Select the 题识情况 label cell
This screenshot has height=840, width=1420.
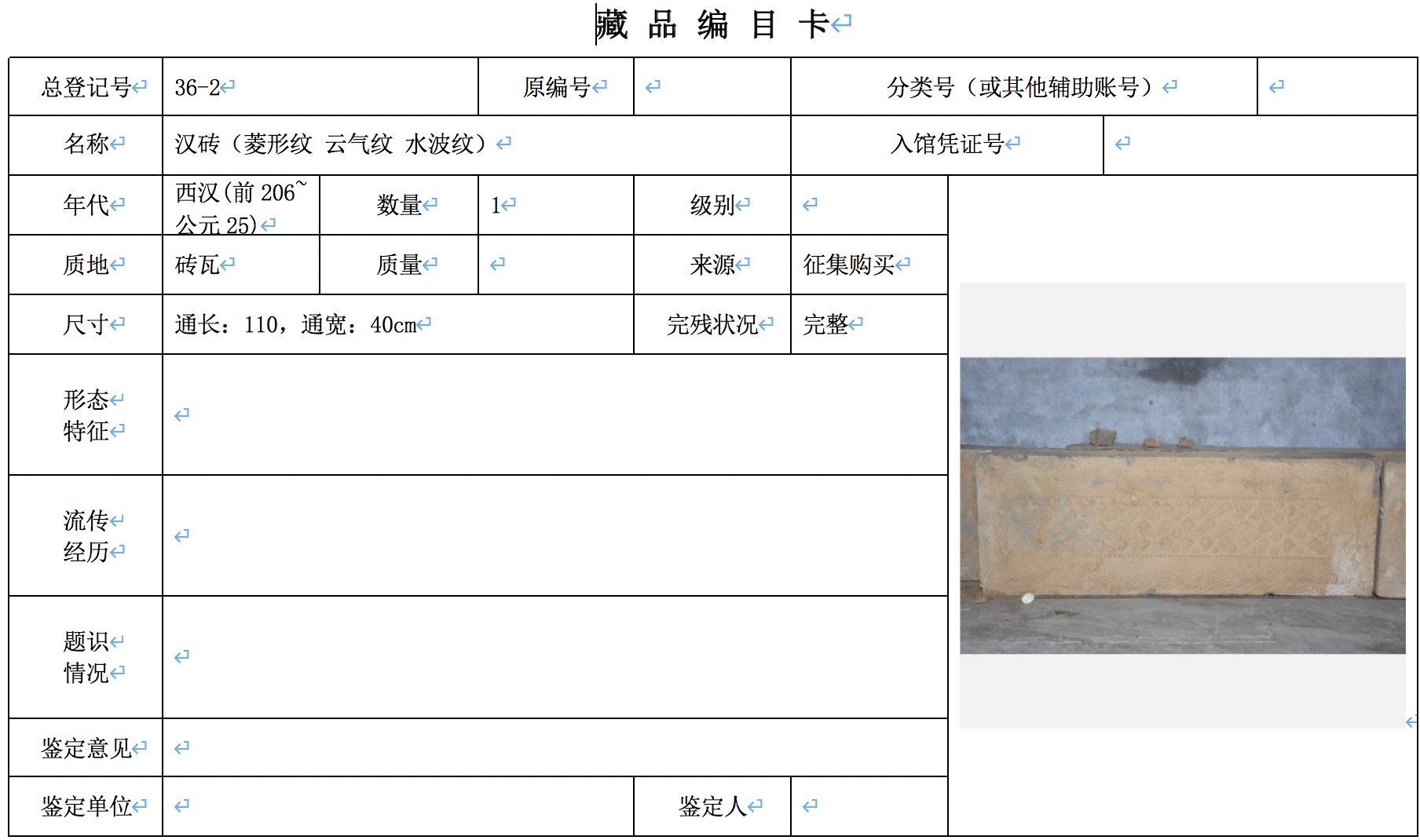click(x=86, y=657)
